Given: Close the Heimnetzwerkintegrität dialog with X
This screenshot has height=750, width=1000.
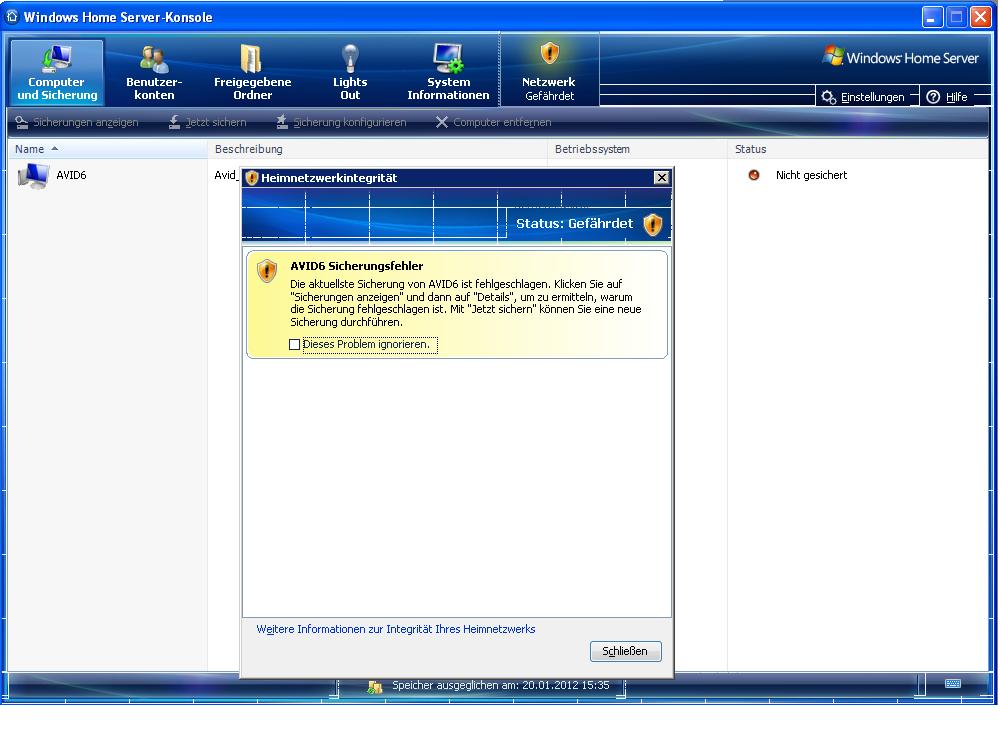Looking at the screenshot, I should point(661,177).
